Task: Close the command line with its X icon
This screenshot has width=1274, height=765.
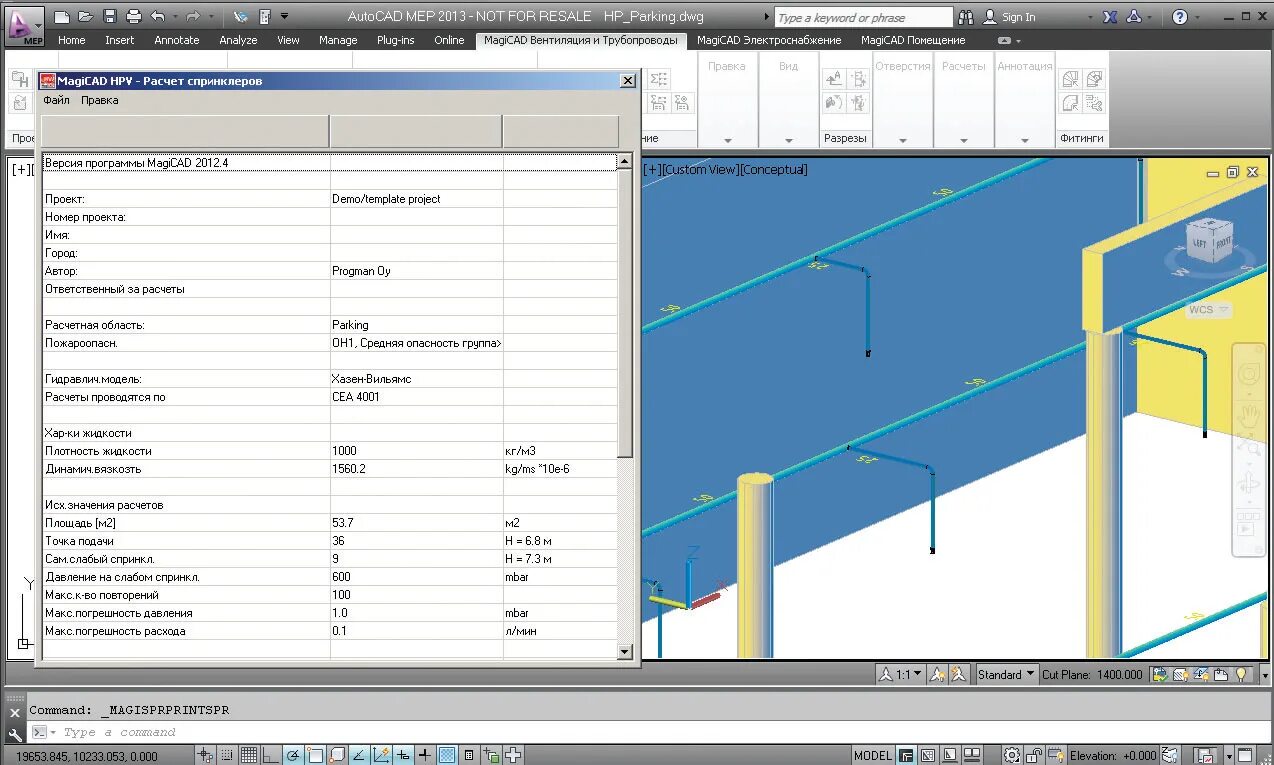Action: coord(14,713)
